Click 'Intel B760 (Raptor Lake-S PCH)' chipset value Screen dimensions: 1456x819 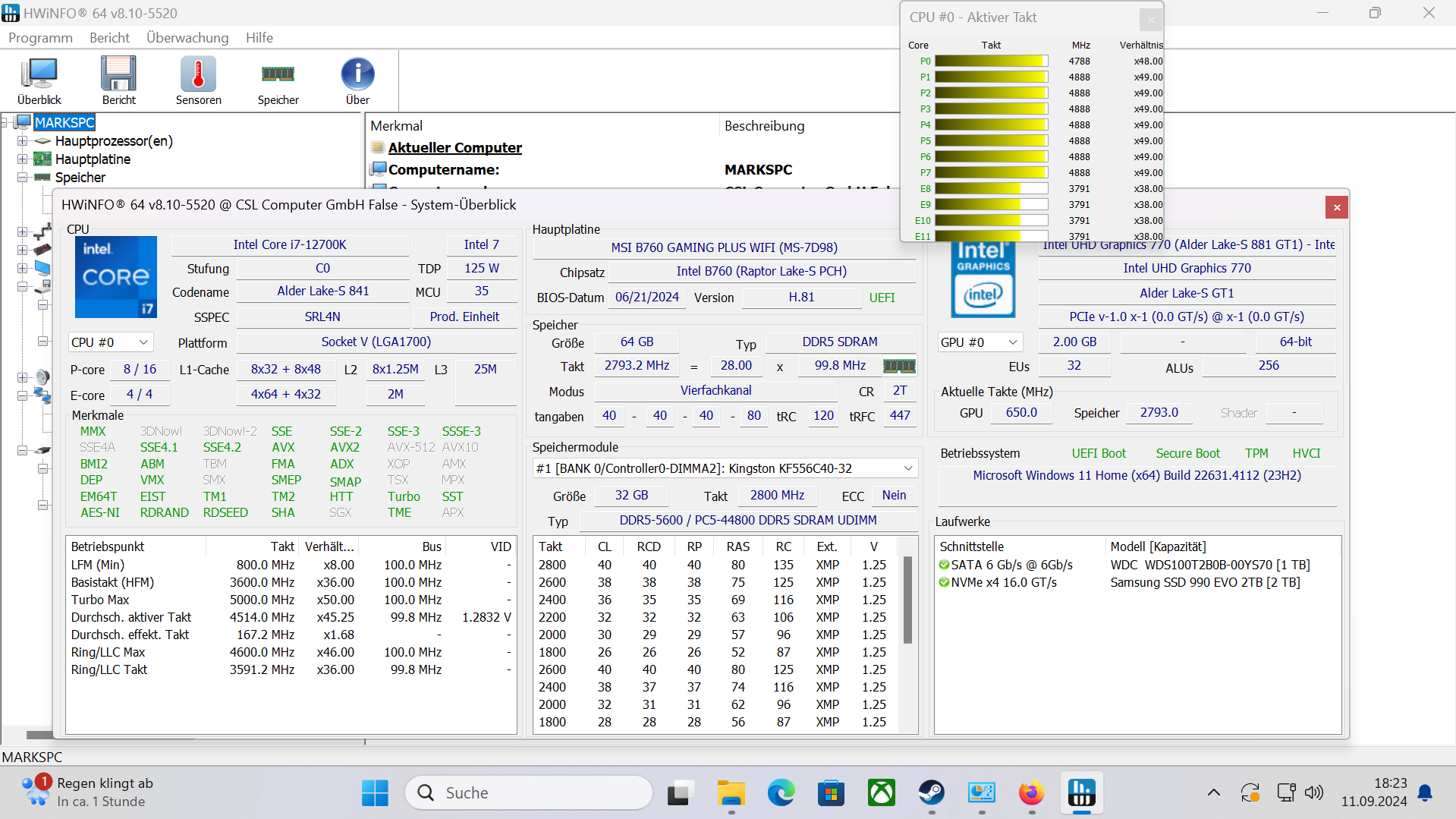(762, 271)
